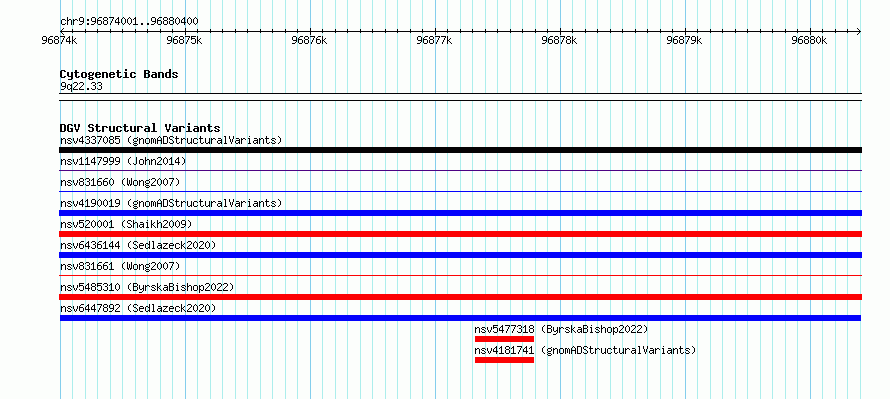This screenshot has width=890, height=399.
Task: Open the nsv520001 (Shaikh2009) label
Action: pos(126,224)
